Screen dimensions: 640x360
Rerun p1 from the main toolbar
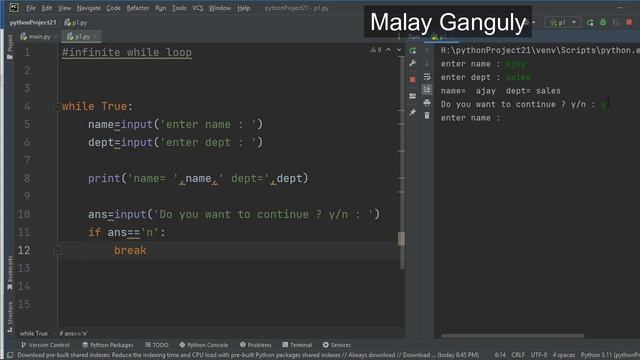point(590,22)
